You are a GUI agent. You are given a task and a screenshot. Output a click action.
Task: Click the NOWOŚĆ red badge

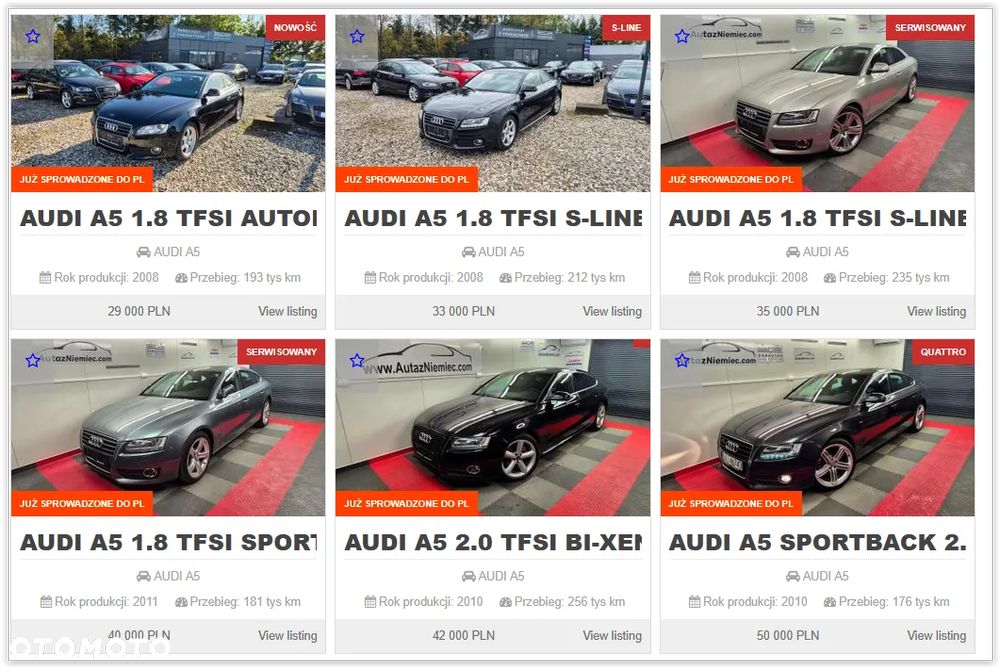(x=295, y=27)
